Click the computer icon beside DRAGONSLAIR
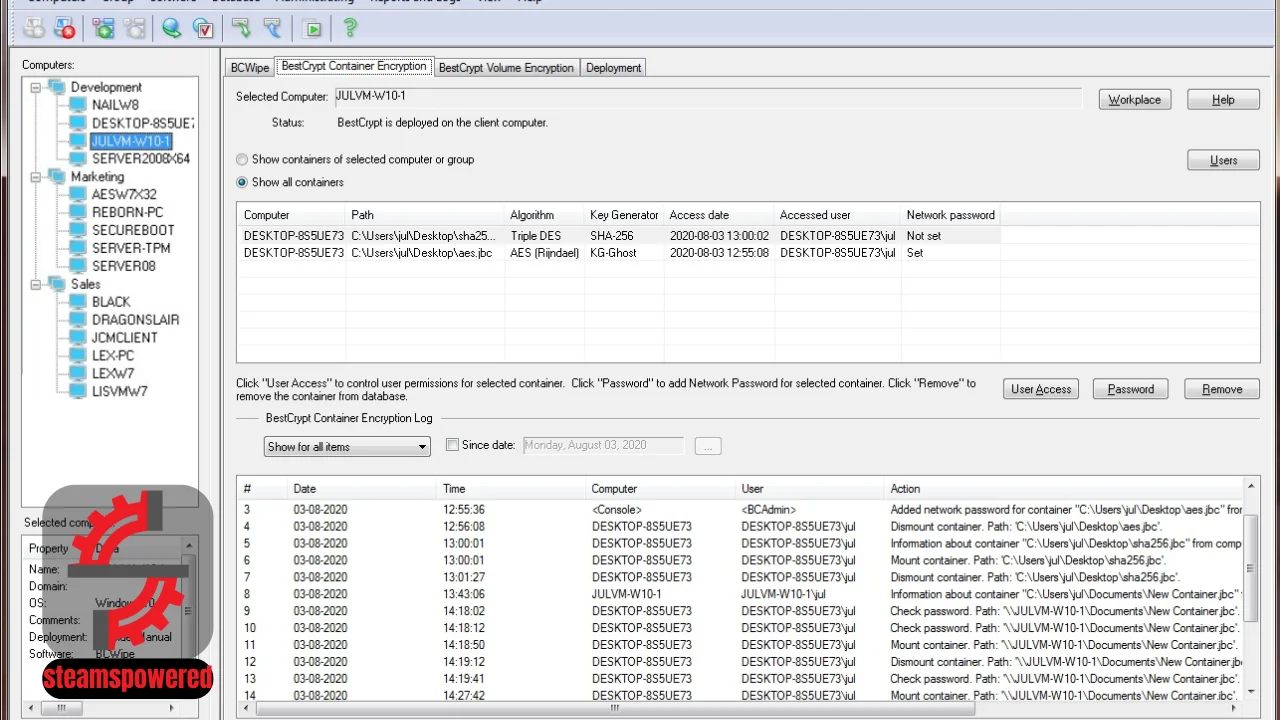Viewport: 1280px width, 720px height. (78, 320)
